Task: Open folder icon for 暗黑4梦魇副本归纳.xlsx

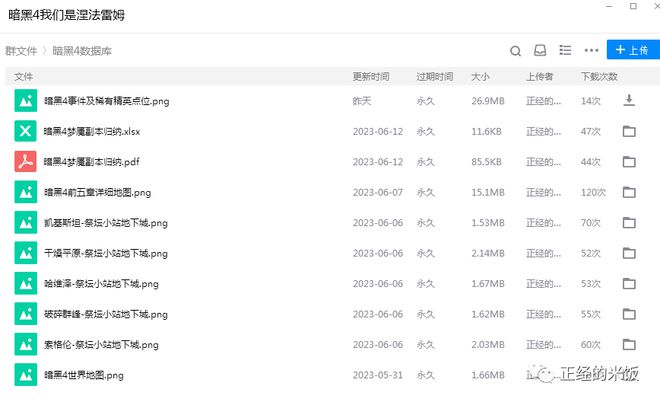Action: (x=629, y=131)
